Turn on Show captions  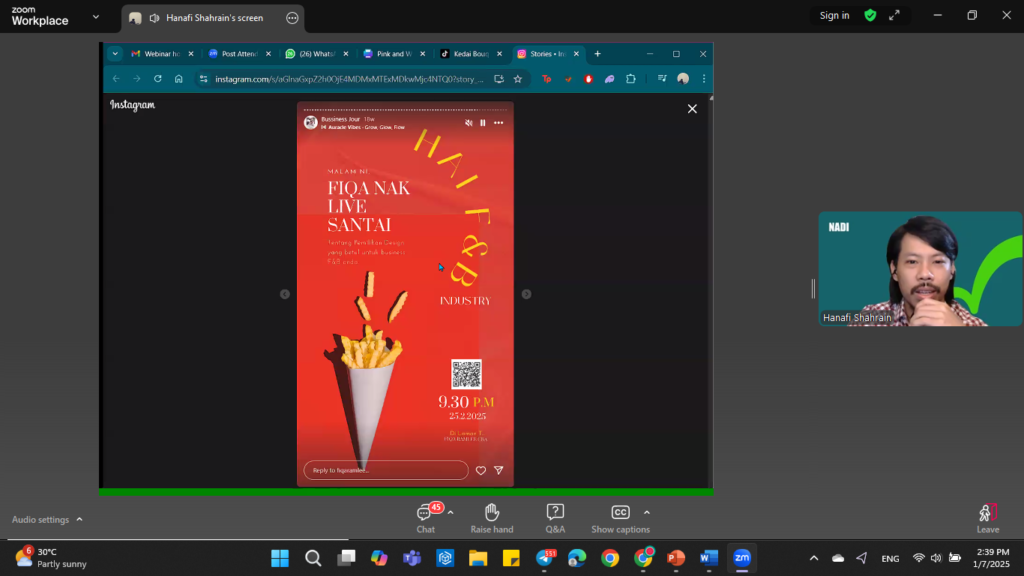[620, 519]
